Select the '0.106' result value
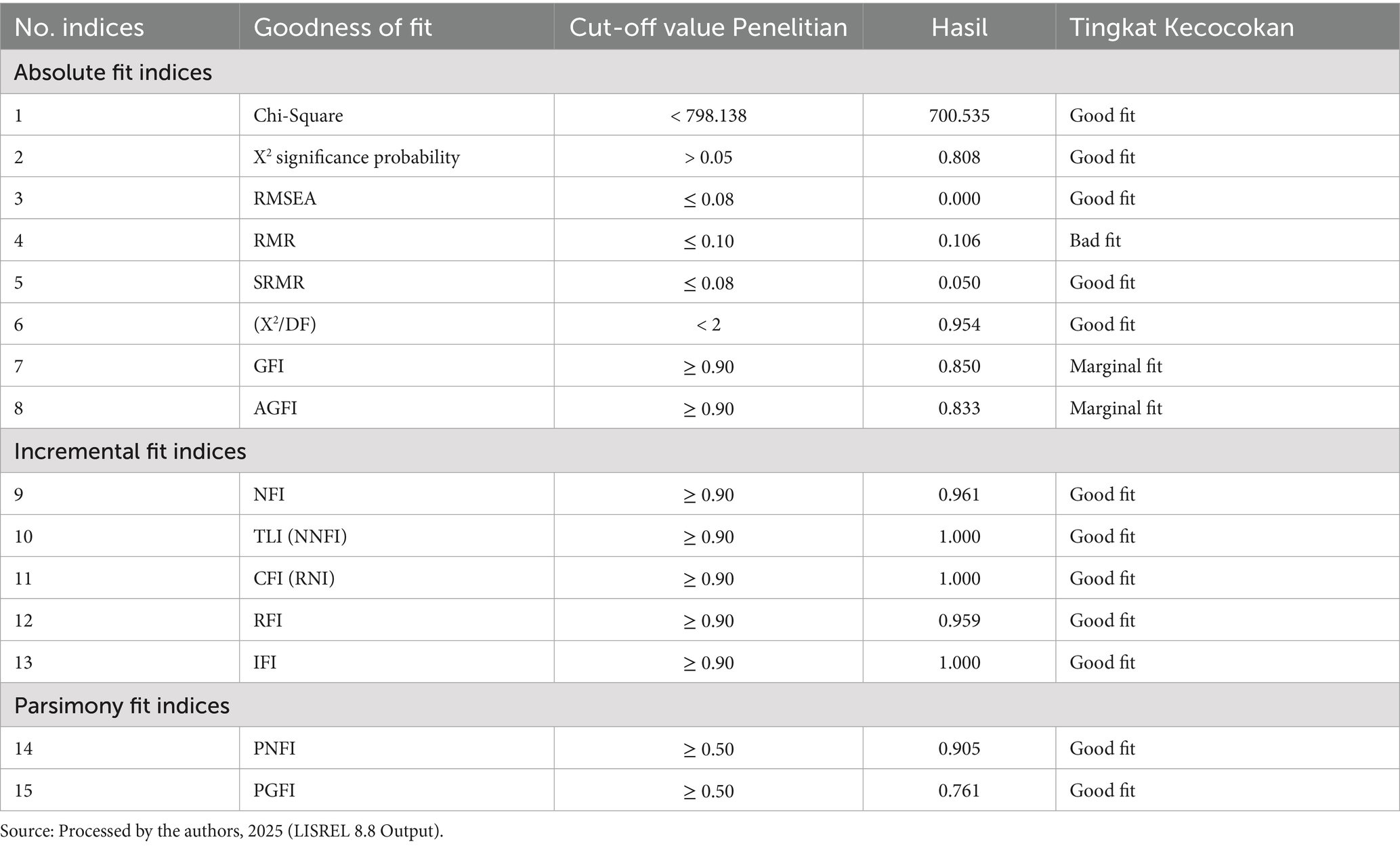Viewport: 1400px width, 846px height. coord(959,240)
